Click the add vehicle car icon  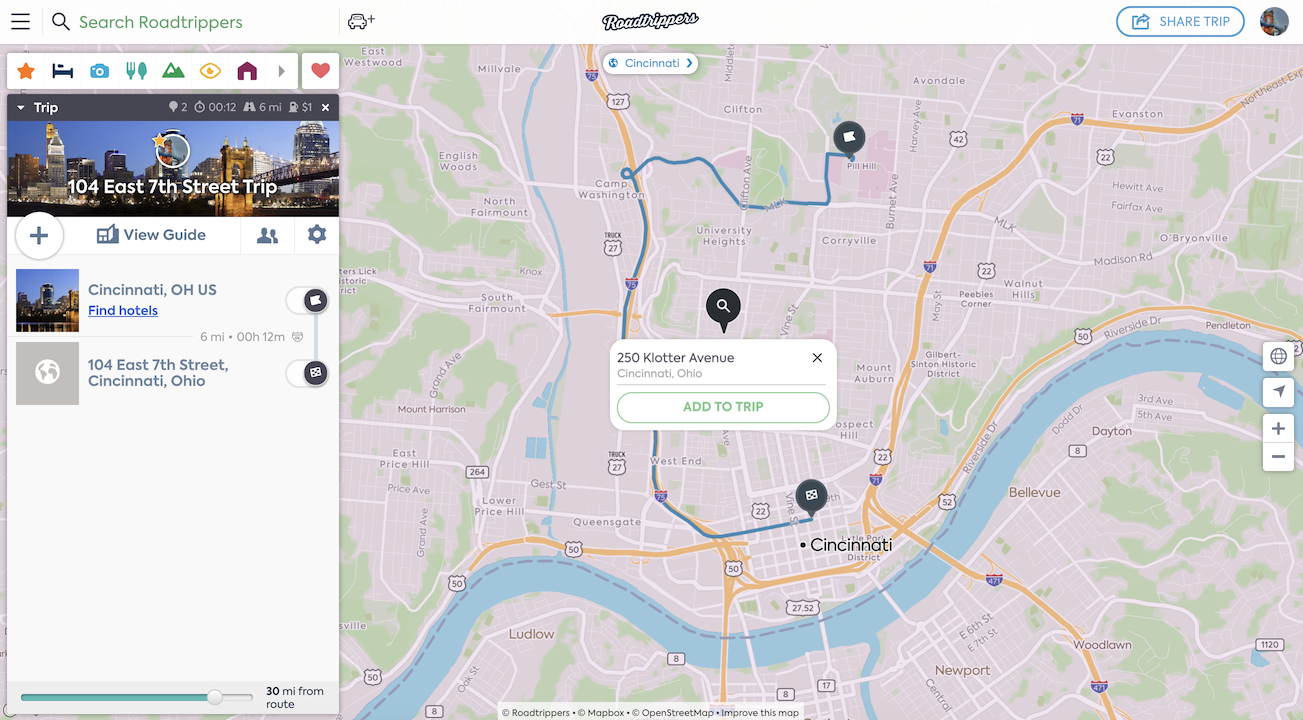click(360, 21)
